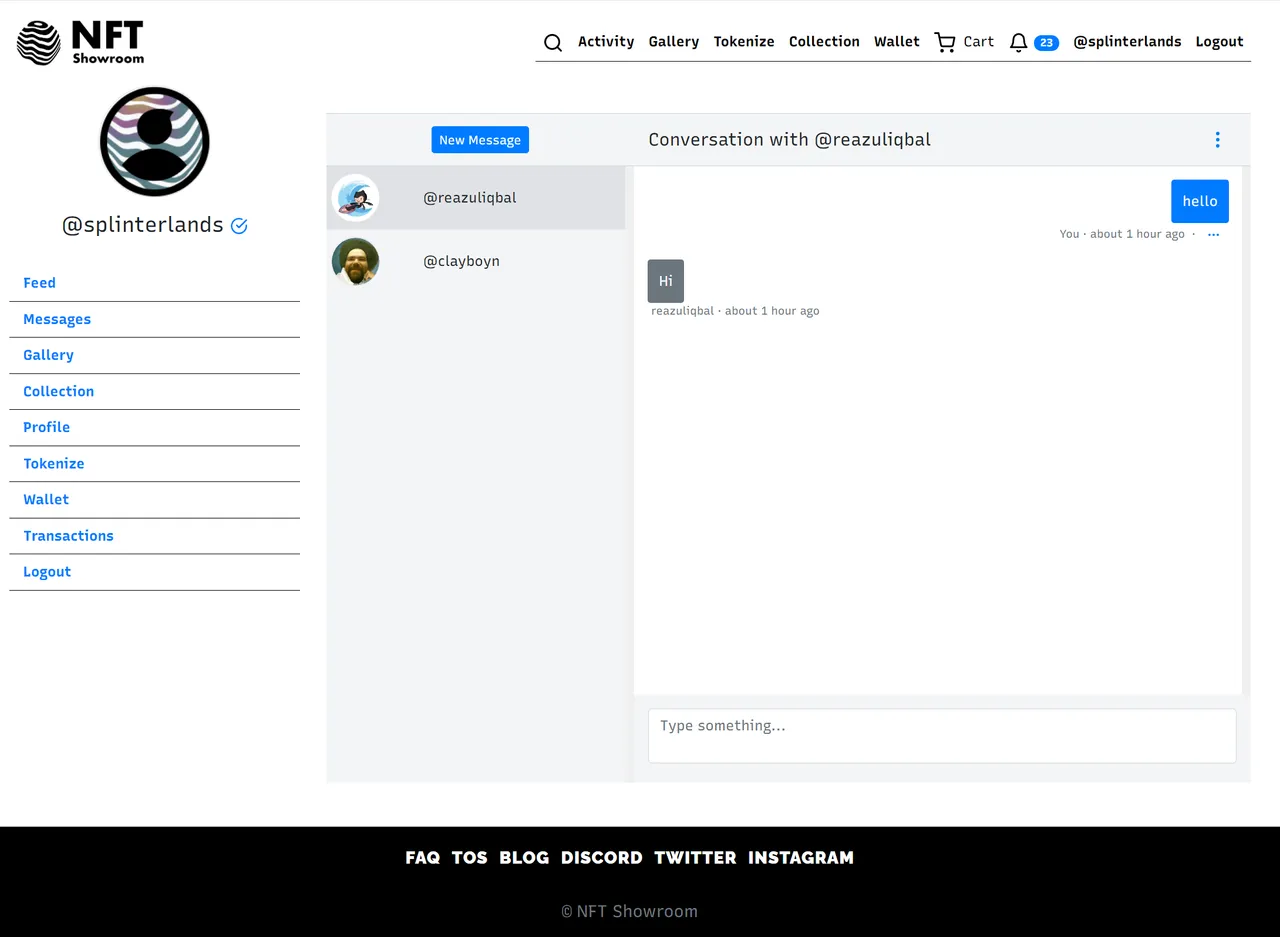The image size is (1280, 937).
Task: Click the @splinterlands username under avatar
Action: (x=143, y=225)
